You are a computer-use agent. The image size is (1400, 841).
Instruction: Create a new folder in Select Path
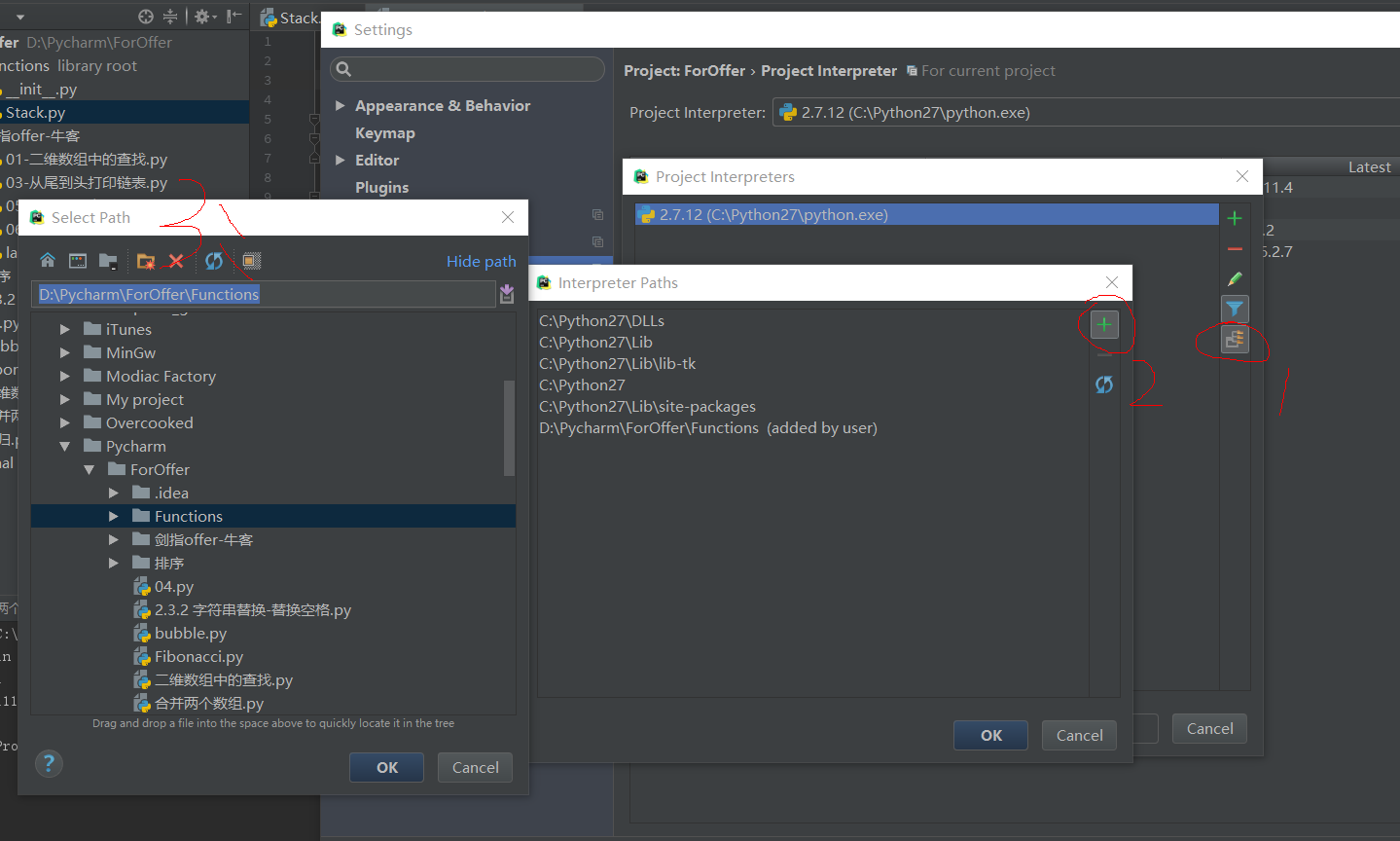[x=146, y=261]
